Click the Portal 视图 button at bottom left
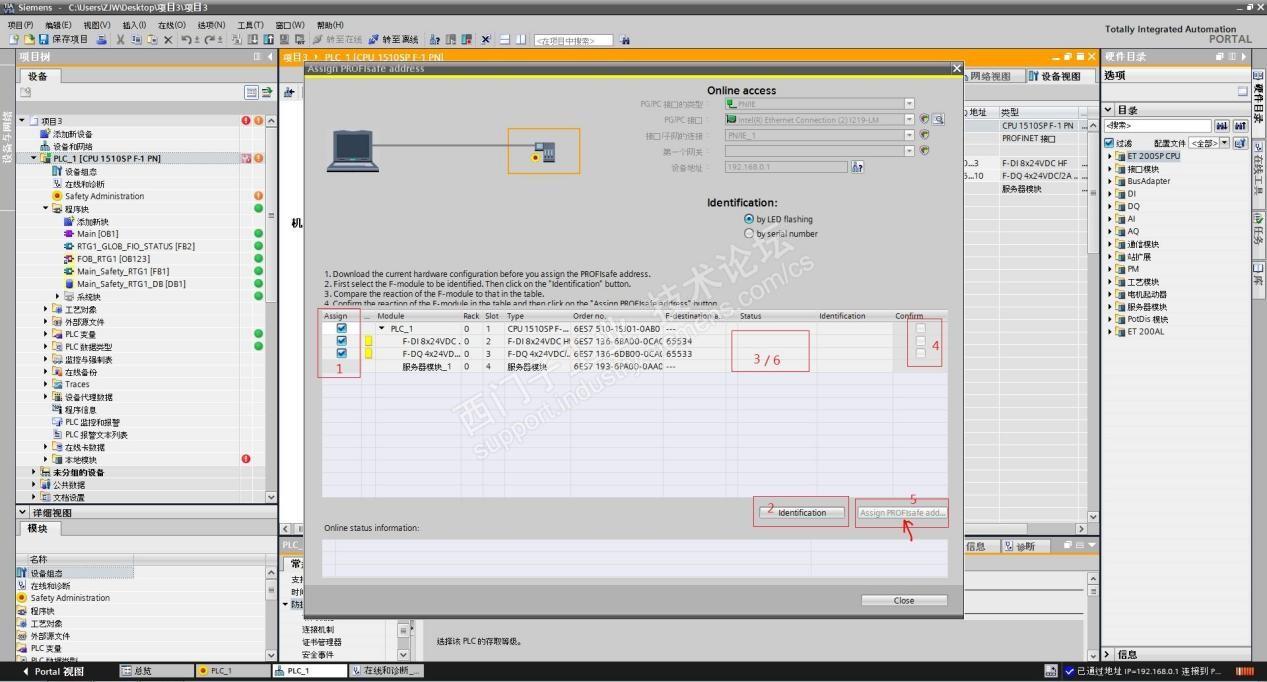Viewport: 1267px width, 682px height. [54, 671]
